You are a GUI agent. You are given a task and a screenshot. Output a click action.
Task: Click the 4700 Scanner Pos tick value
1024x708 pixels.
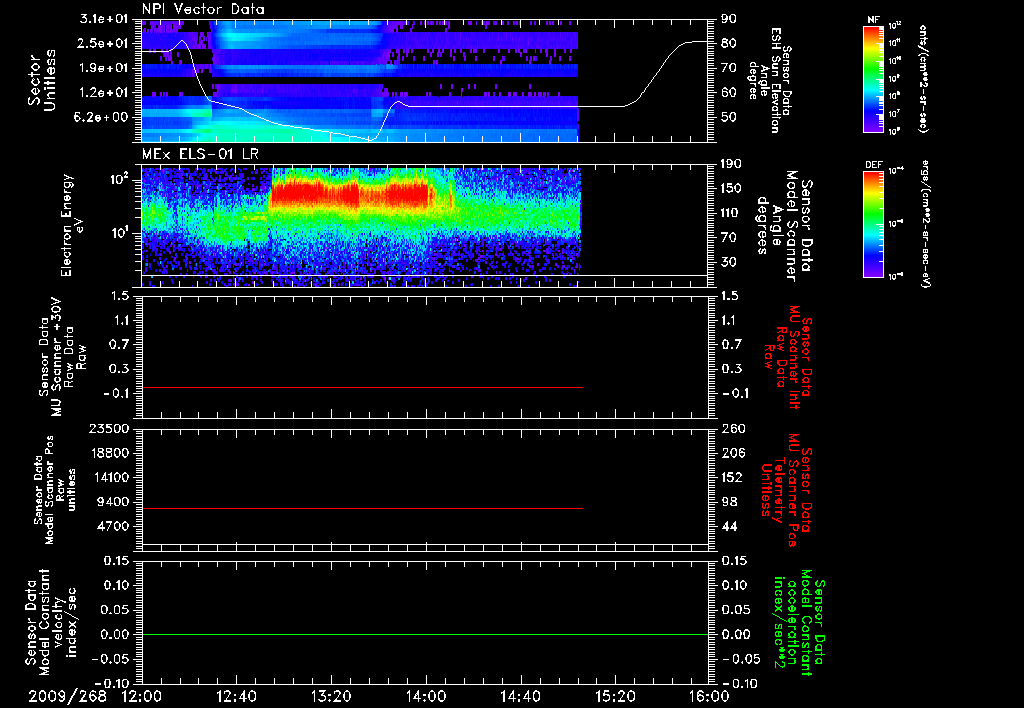(112, 526)
